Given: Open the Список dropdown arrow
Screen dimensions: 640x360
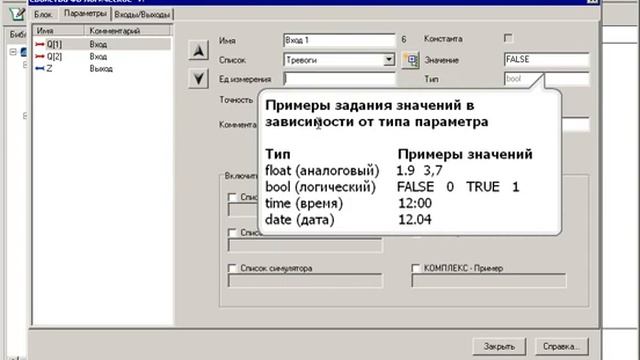Looking at the screenshot, I should coord(389,60).
